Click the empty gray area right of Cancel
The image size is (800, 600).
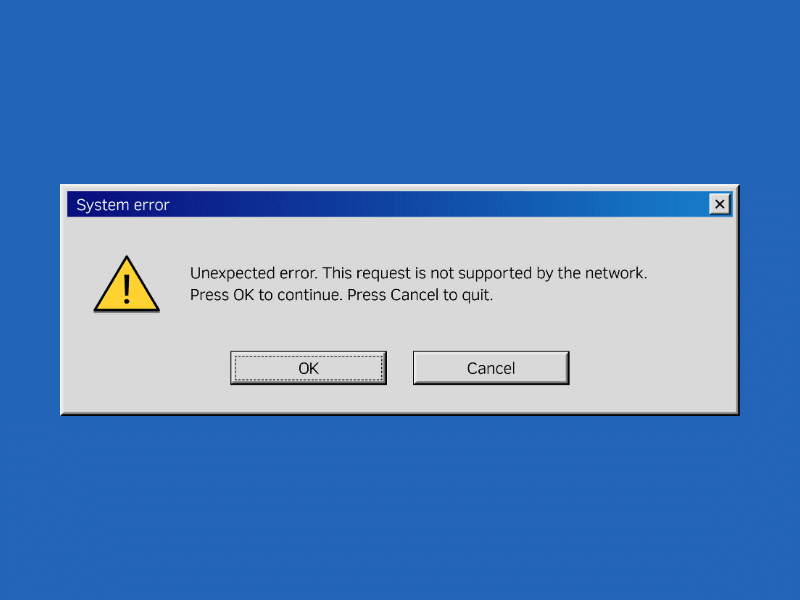[x=652, y=368]
